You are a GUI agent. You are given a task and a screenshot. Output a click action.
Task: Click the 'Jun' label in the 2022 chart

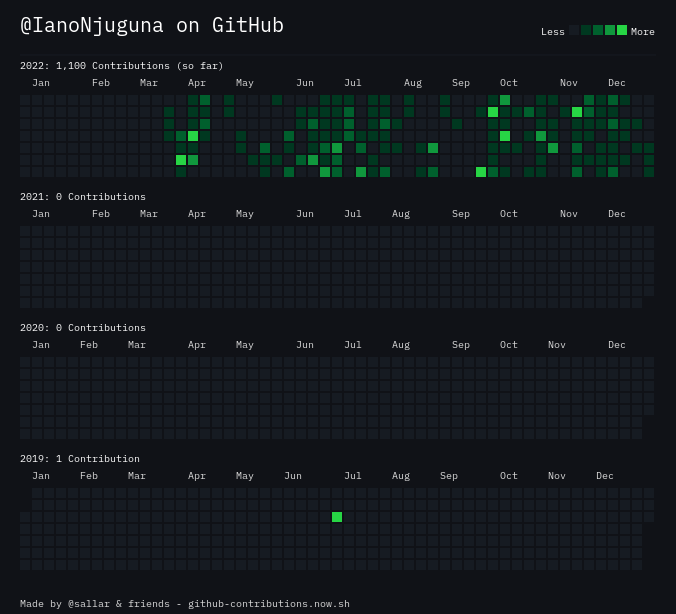pos(305,83)
